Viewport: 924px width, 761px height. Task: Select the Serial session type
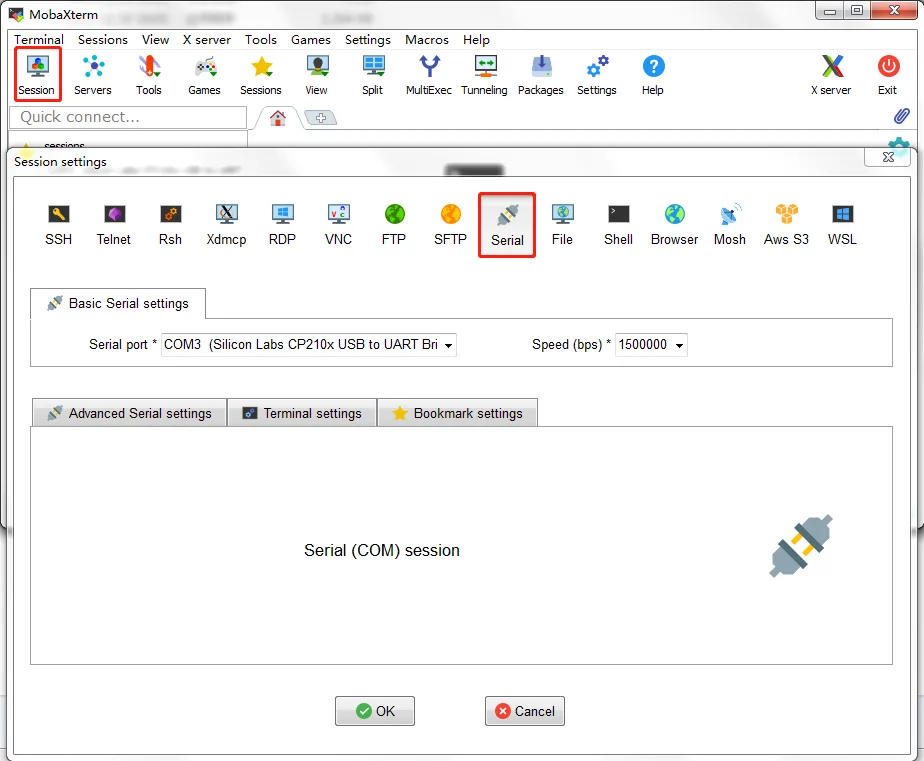pyautogui.click(x=507, y=225)
